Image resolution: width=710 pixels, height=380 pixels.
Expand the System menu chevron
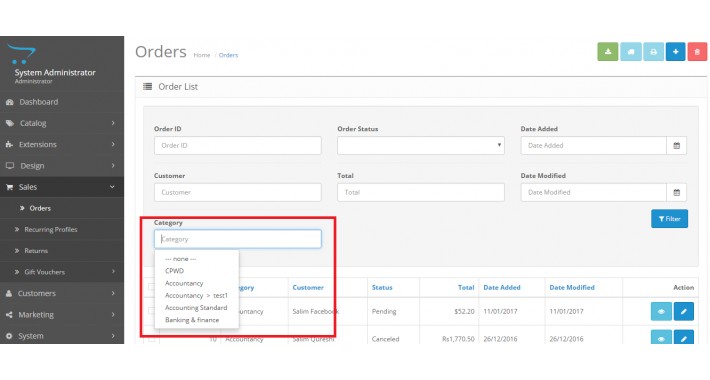tap(113, 336)
